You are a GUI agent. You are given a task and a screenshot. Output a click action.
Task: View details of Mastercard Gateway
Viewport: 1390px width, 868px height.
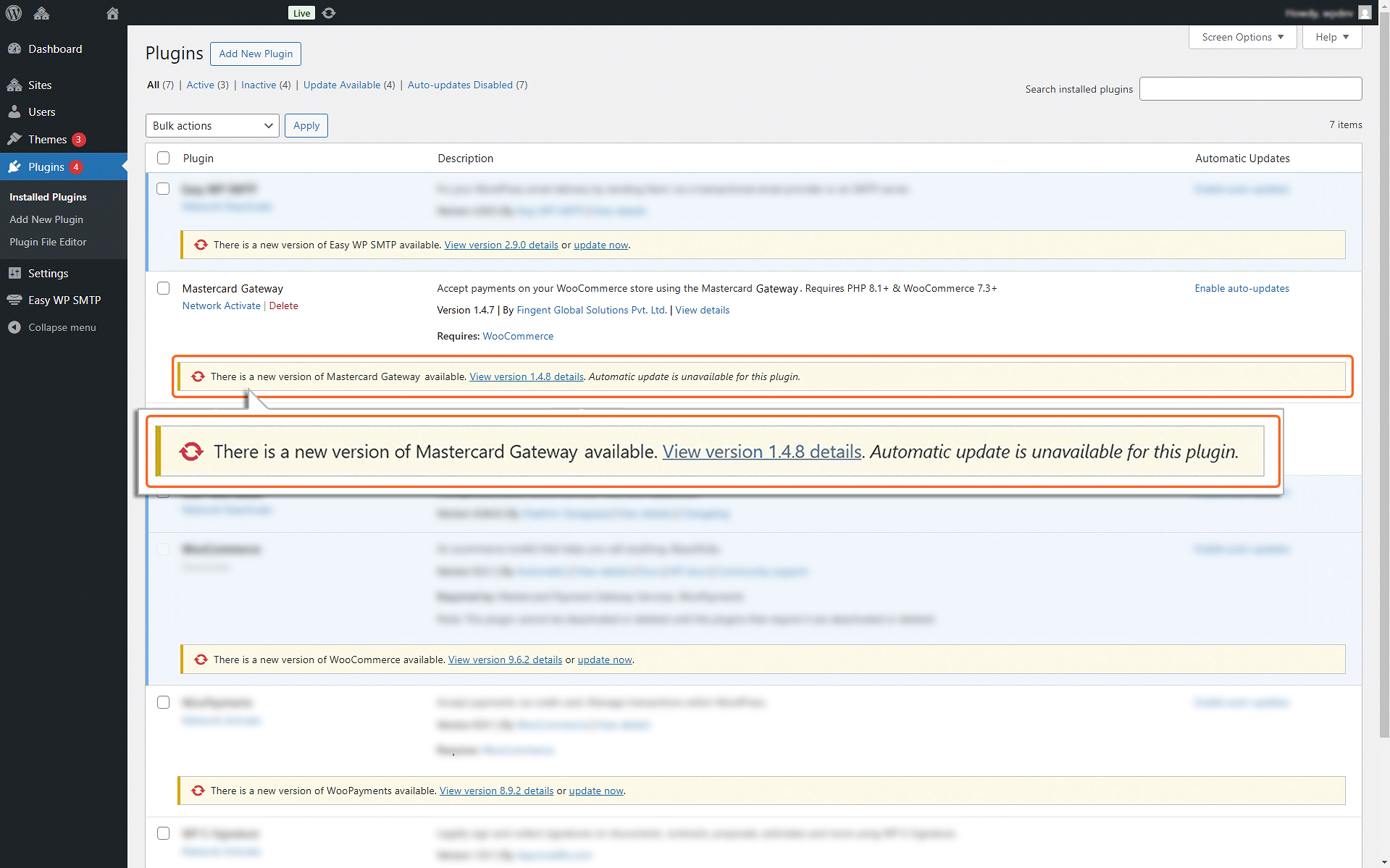click(x=703, y=310)
